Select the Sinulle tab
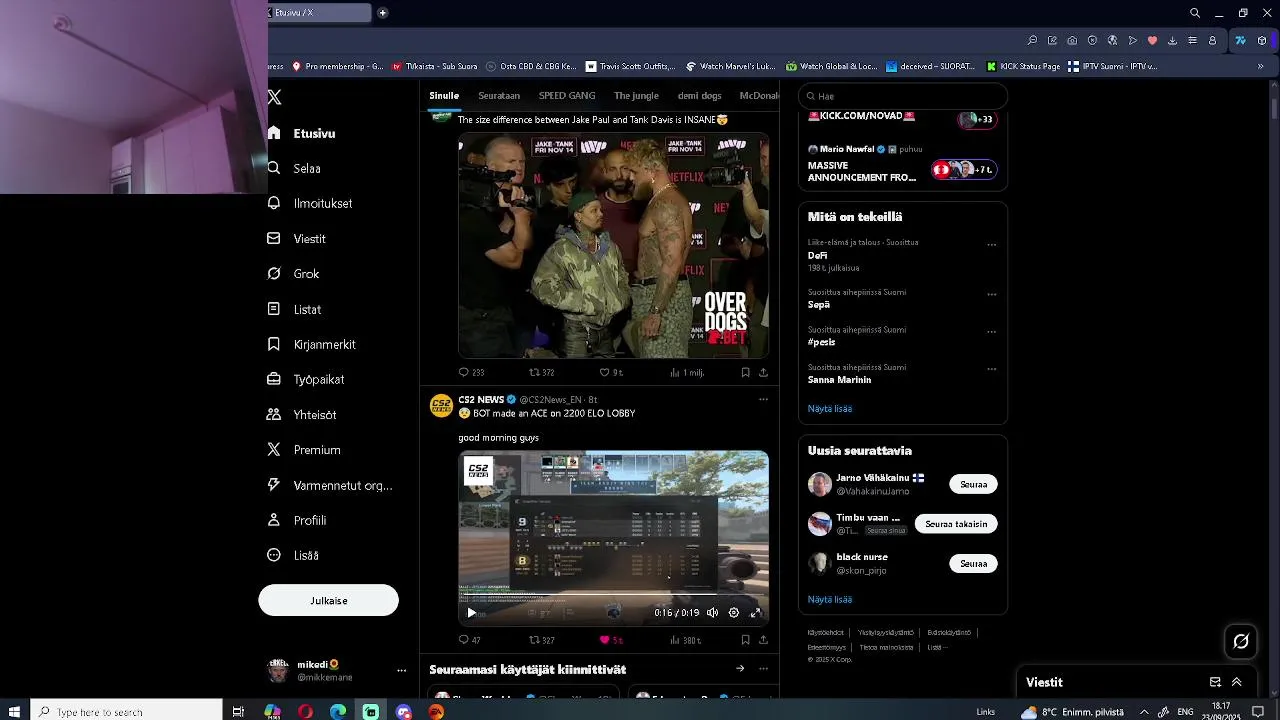 pos(444,96)
